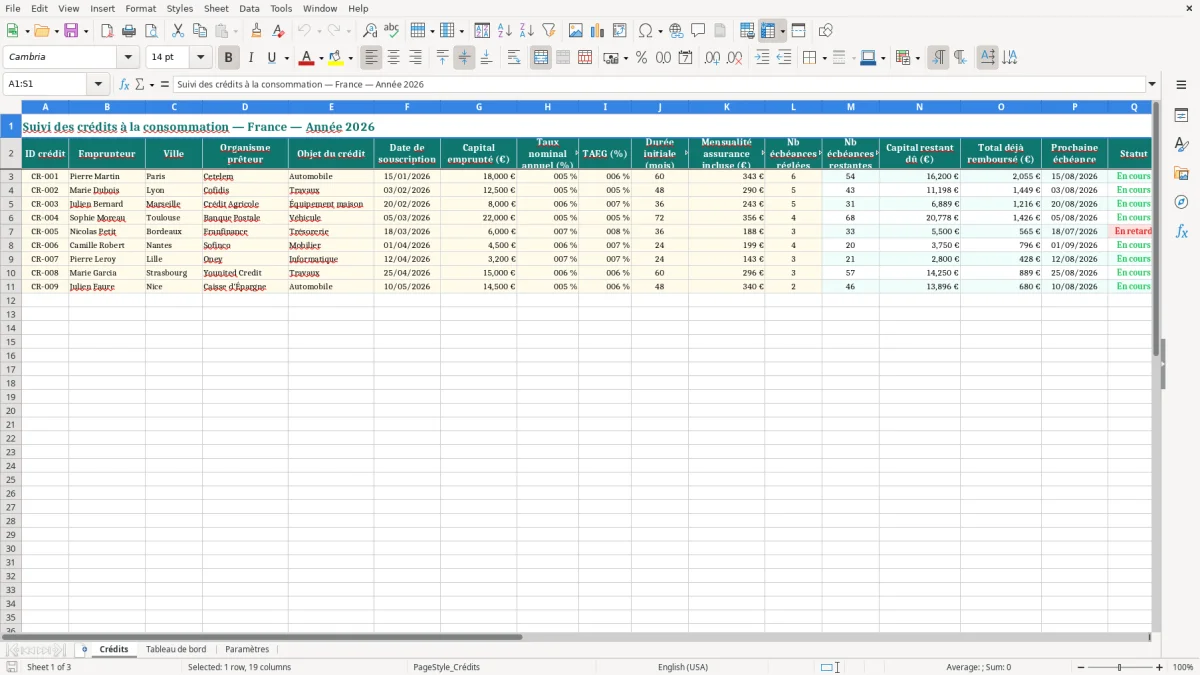The image size is (1200, 675).
Task: Open the Draw Functions shapes icon
Action: (826, 31)
